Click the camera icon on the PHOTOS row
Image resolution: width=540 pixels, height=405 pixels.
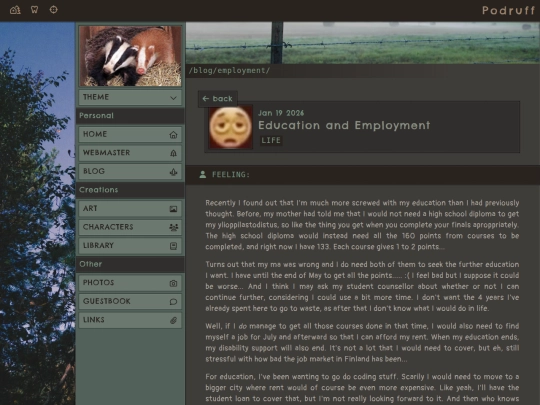coord(173,283)
